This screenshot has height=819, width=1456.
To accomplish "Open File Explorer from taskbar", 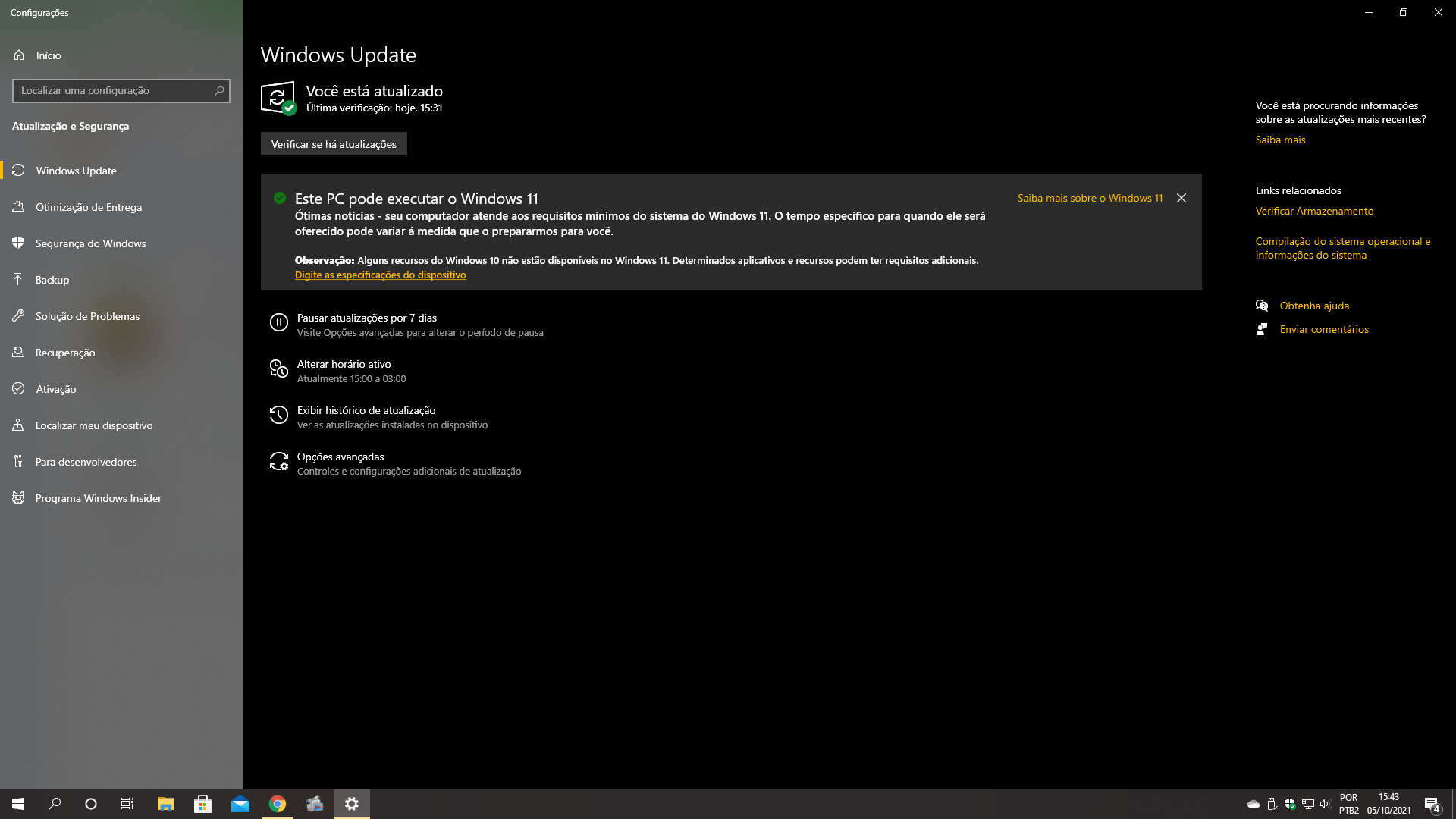I will (x=166, y=804).
